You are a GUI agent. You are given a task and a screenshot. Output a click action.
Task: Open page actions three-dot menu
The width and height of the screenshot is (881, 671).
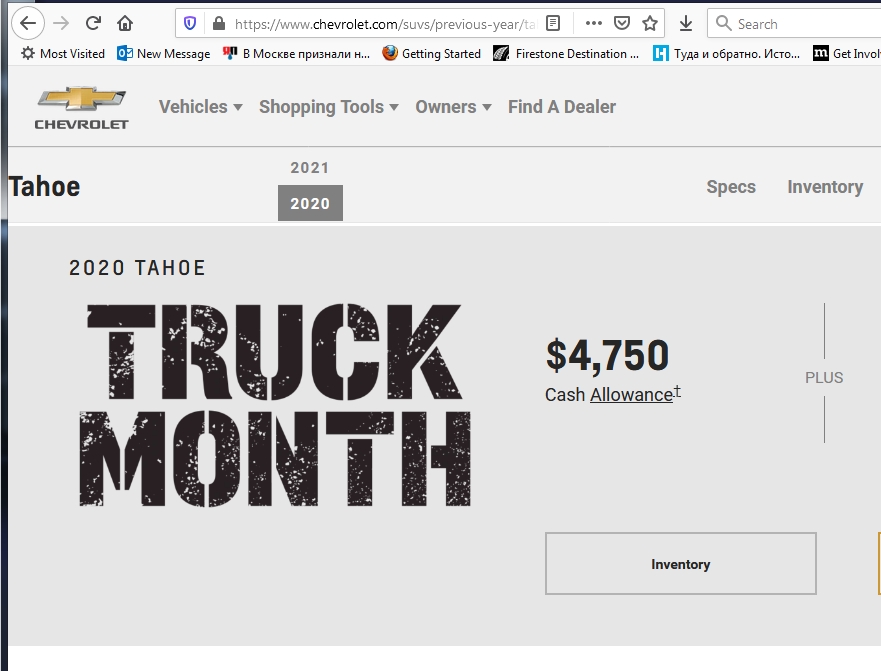pos(594,24)
